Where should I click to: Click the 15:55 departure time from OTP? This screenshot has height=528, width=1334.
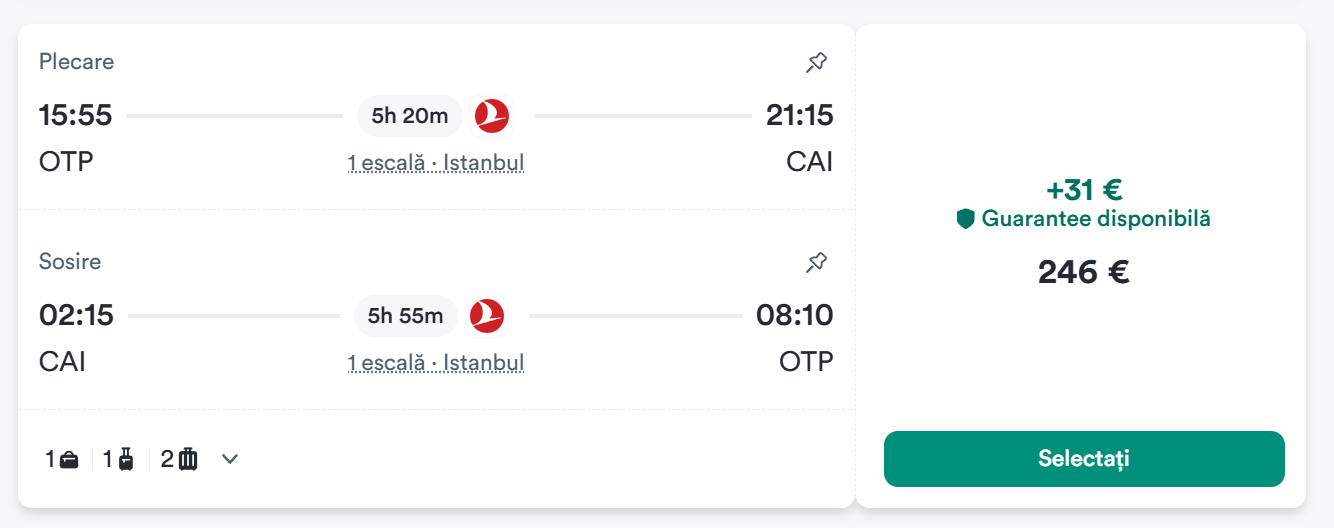pyautogui.click(x=76, y=116)
